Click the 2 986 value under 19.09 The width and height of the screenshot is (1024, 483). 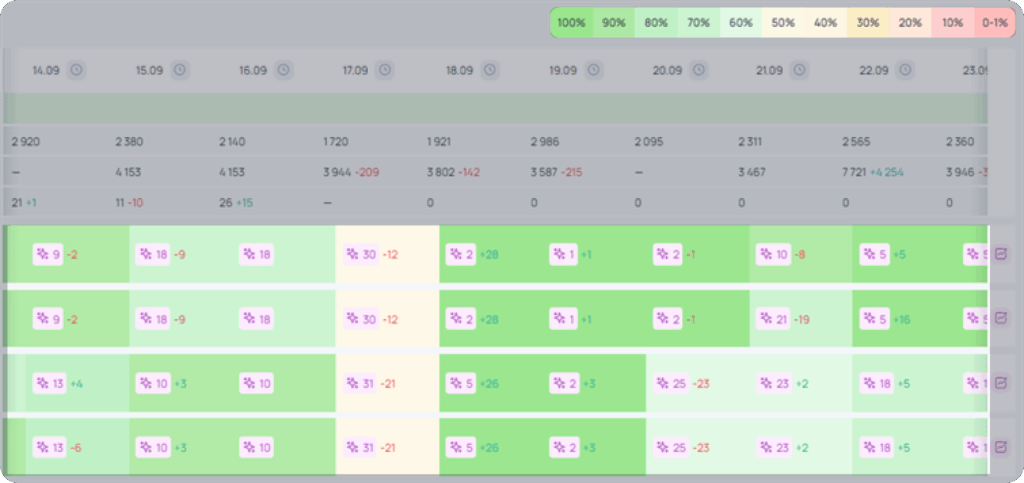click(545, 142)
